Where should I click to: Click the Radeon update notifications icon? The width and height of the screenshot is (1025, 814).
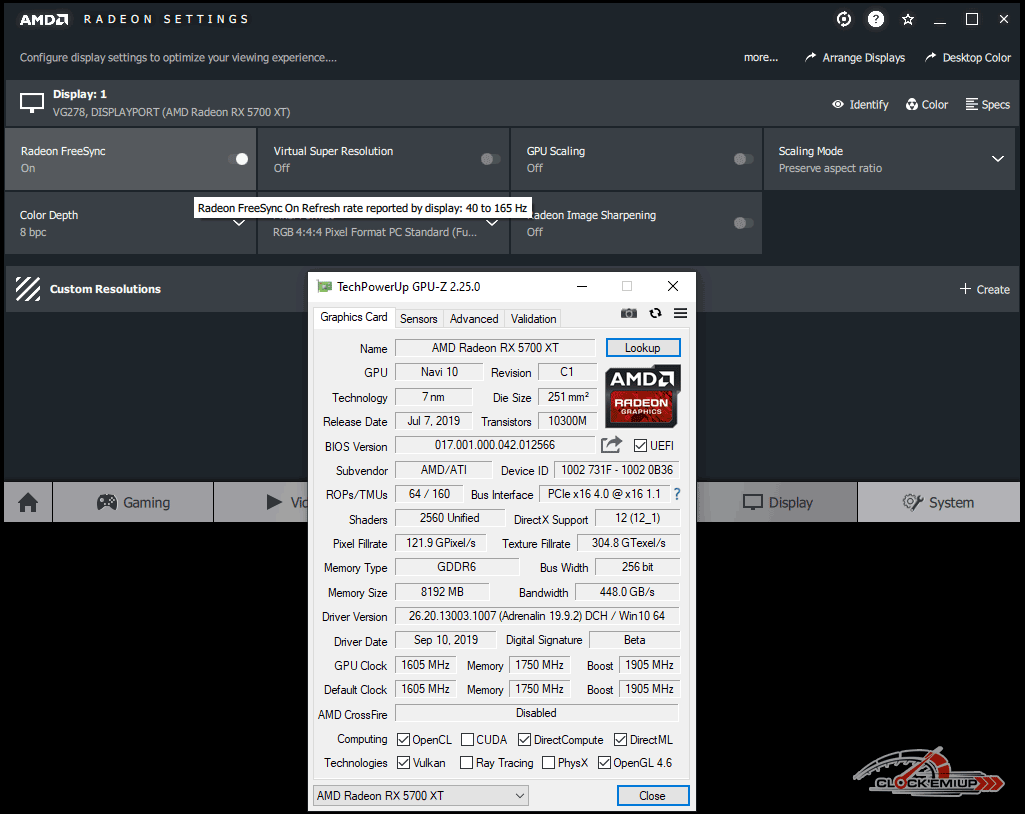coord(844,19)
